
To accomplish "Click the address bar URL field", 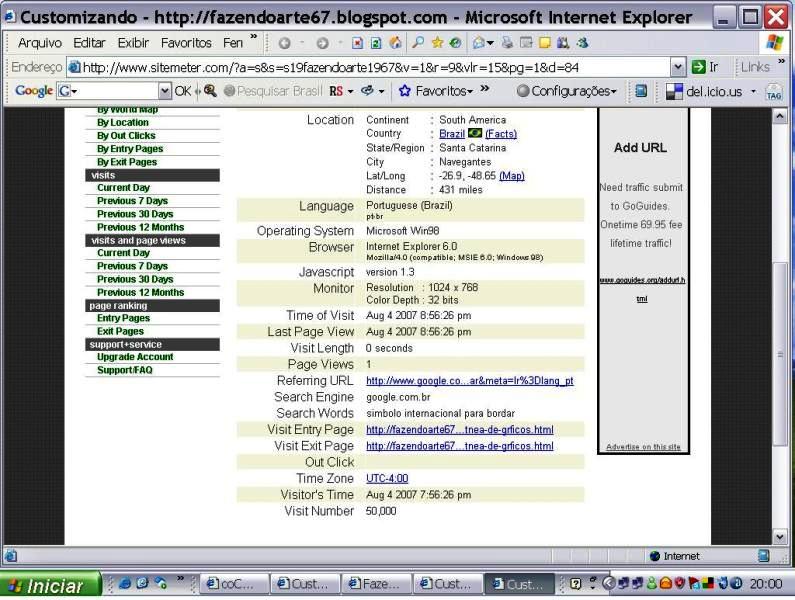I will pyautogui.click(x=374, y=67).
